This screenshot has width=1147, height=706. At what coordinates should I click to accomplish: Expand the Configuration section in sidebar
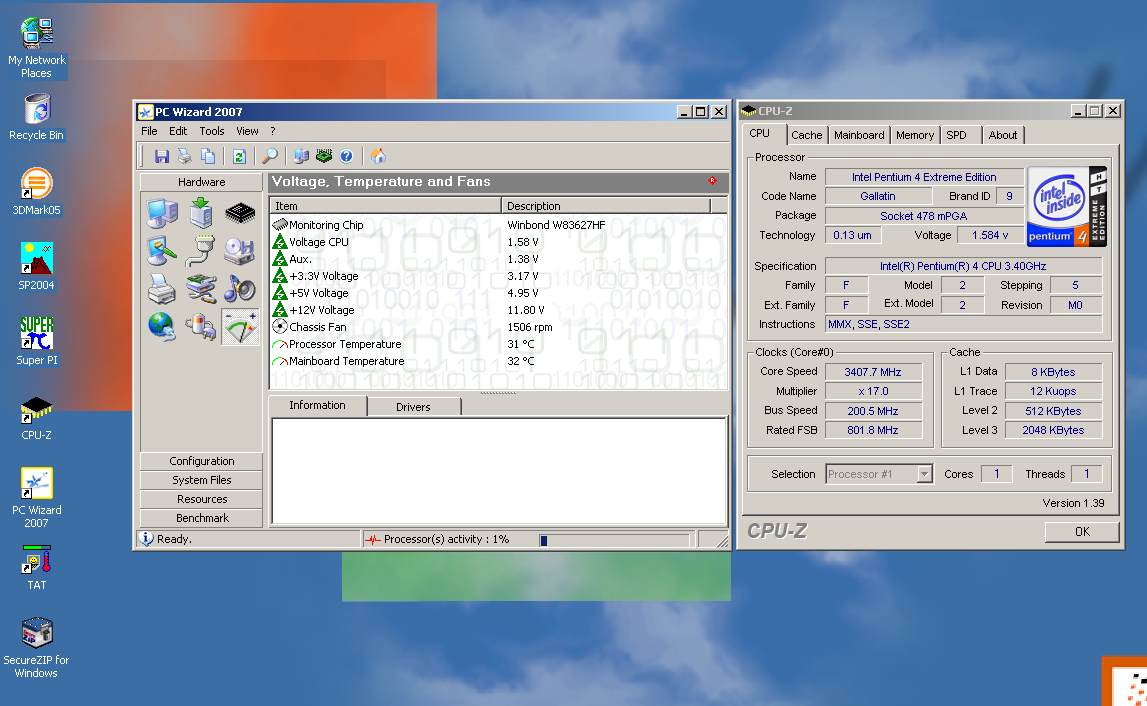201,461
